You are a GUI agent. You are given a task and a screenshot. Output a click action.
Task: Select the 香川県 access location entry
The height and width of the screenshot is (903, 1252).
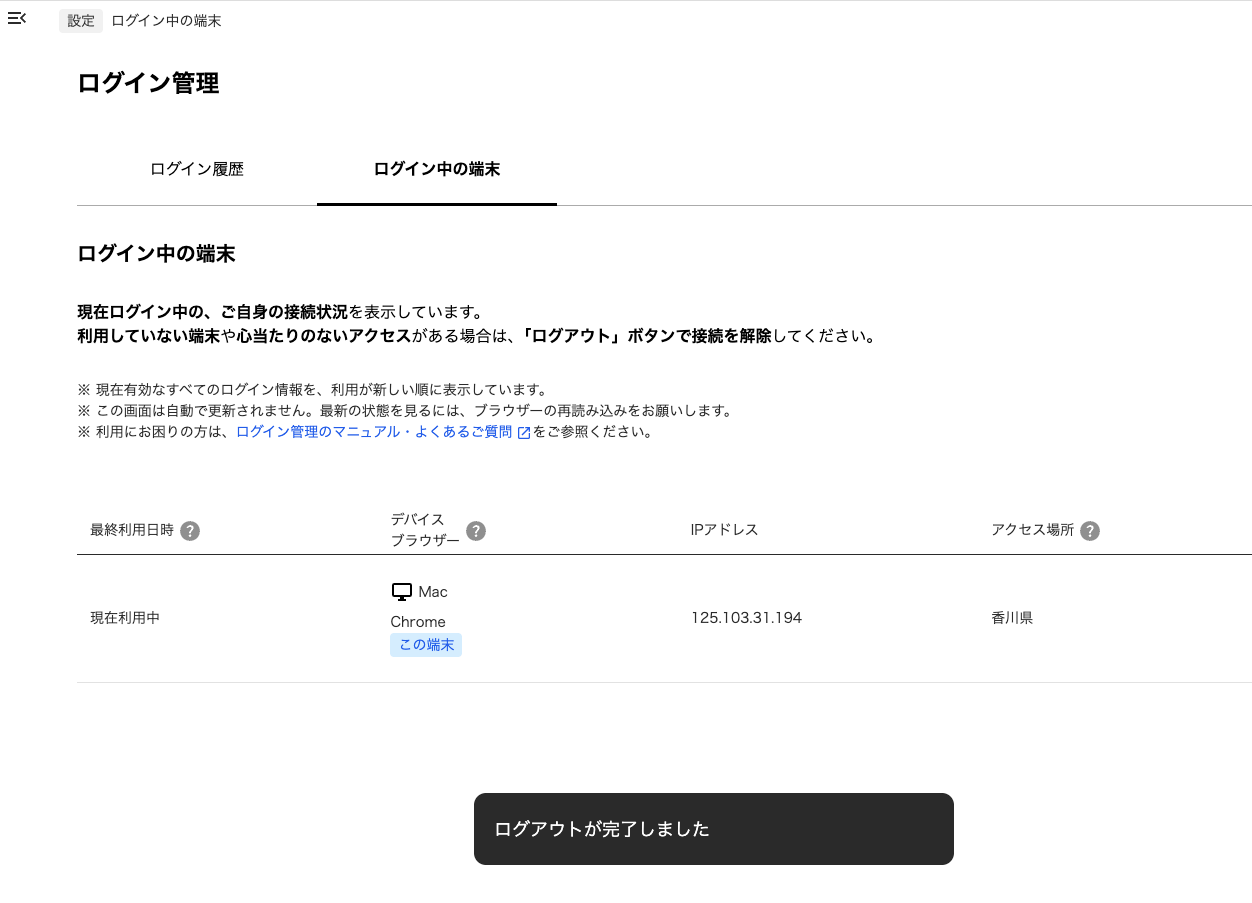pos(1011,617)
